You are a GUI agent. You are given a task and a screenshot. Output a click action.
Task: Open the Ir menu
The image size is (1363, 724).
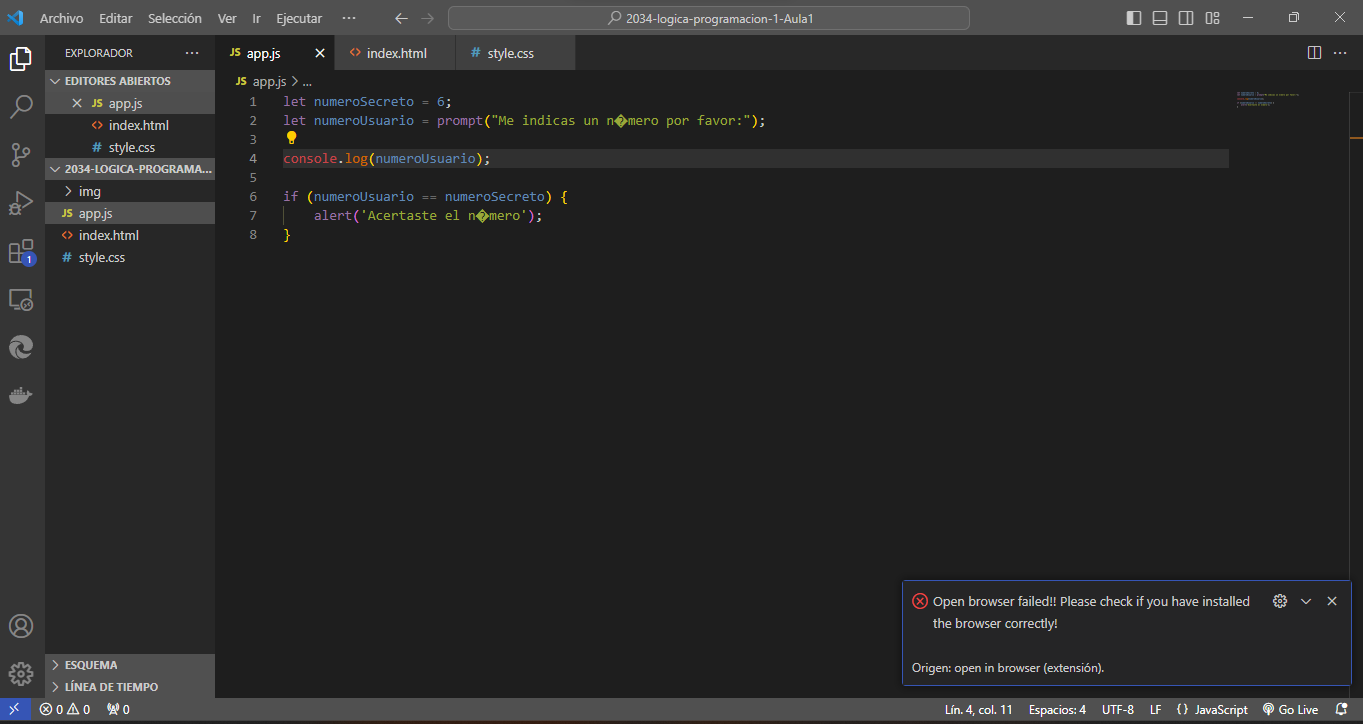coord(257,18)
